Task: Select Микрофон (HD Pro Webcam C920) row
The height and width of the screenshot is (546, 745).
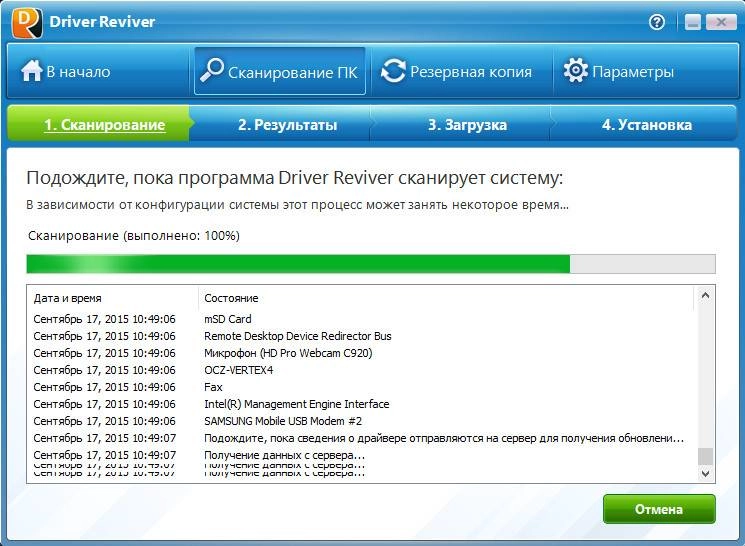Action: pyautogui.click(x=361, y=353)
